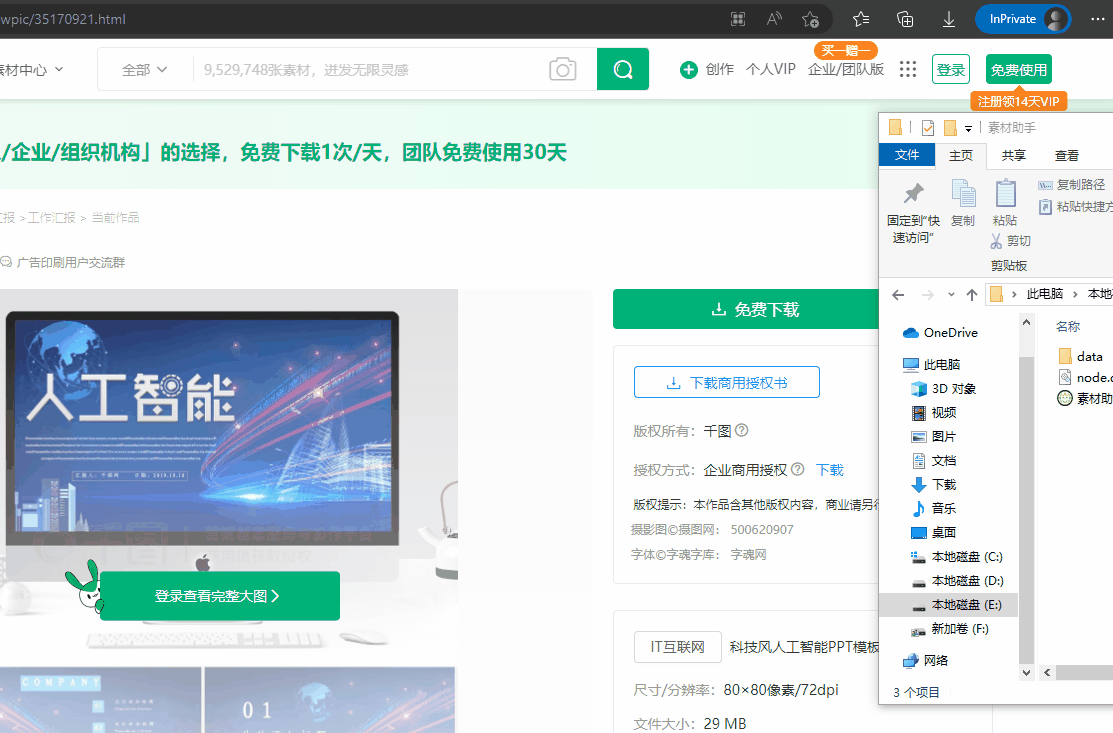Open the 全部 category dropdown in search bar
Image resolution: width=1113 pixels, height=733 pixels.
tap(143, 69)
